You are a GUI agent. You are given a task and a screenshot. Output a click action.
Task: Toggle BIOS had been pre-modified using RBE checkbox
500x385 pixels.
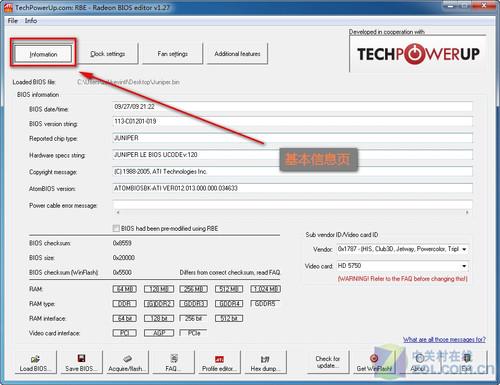[116, 228]
